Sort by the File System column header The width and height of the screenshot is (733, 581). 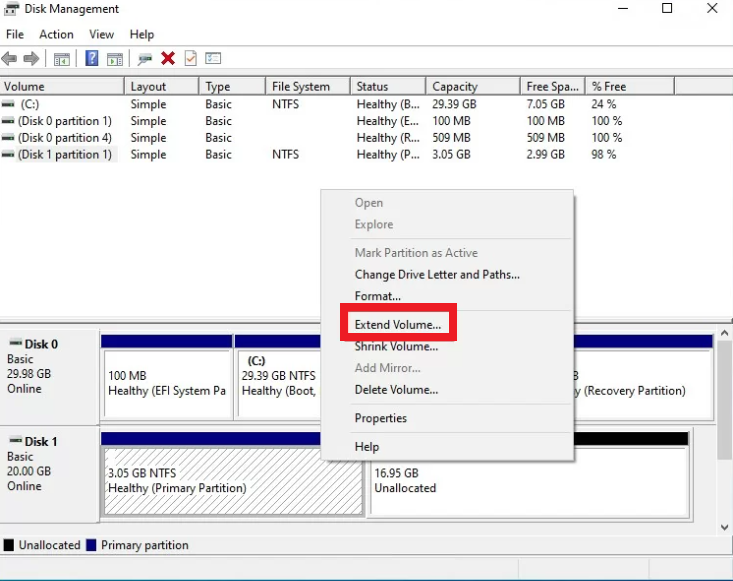click(x=308, y=86)
